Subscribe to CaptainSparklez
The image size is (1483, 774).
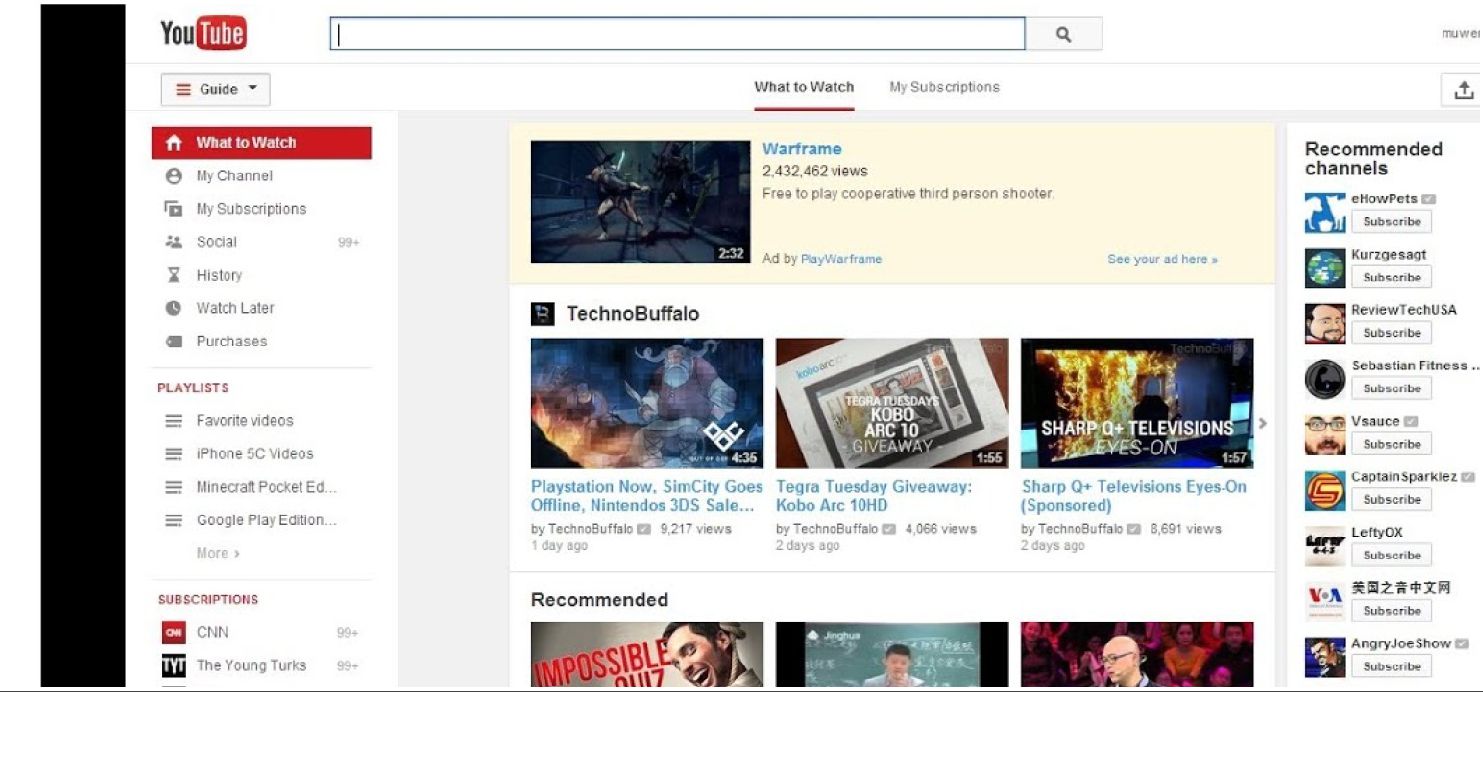point(1392,500)
